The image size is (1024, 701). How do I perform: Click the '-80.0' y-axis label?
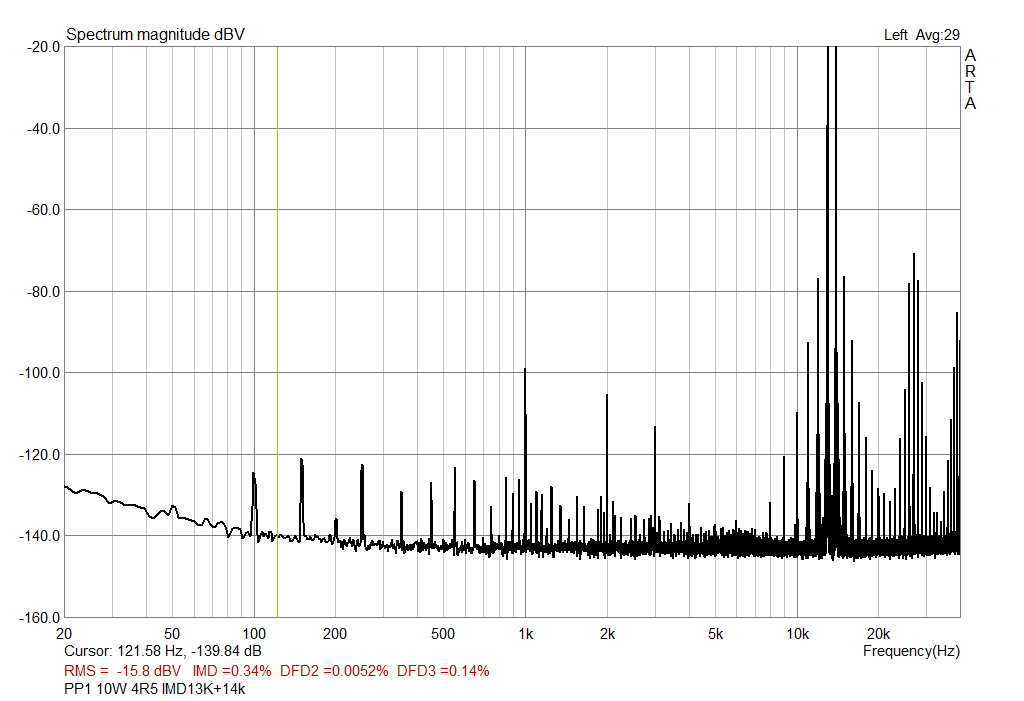pos(43,291)
